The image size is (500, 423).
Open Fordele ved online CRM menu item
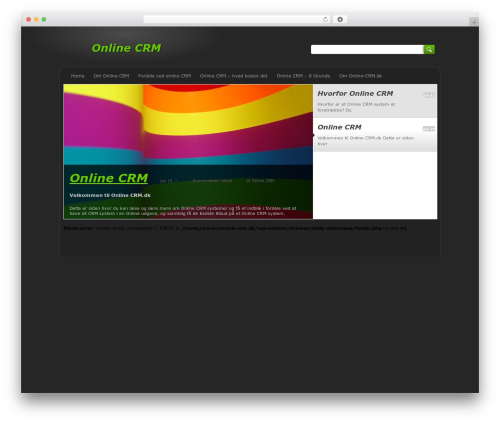point(164,76)
